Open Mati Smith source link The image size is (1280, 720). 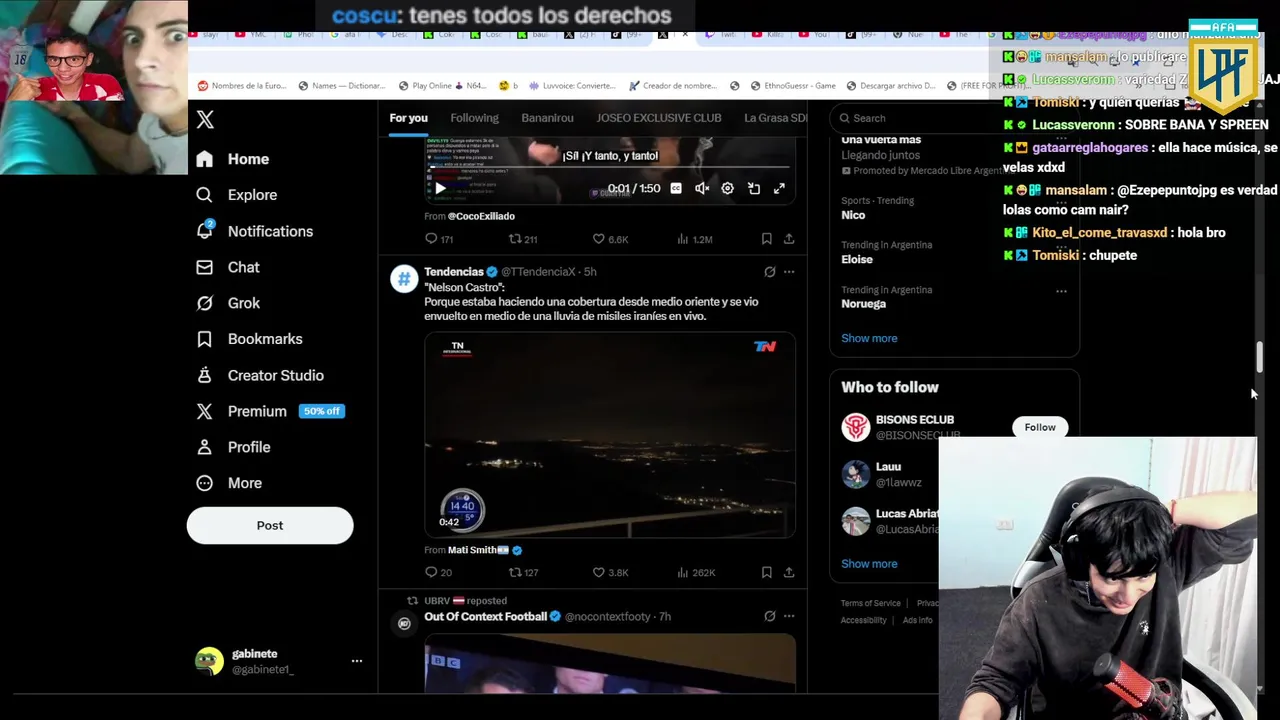[478, 550]
